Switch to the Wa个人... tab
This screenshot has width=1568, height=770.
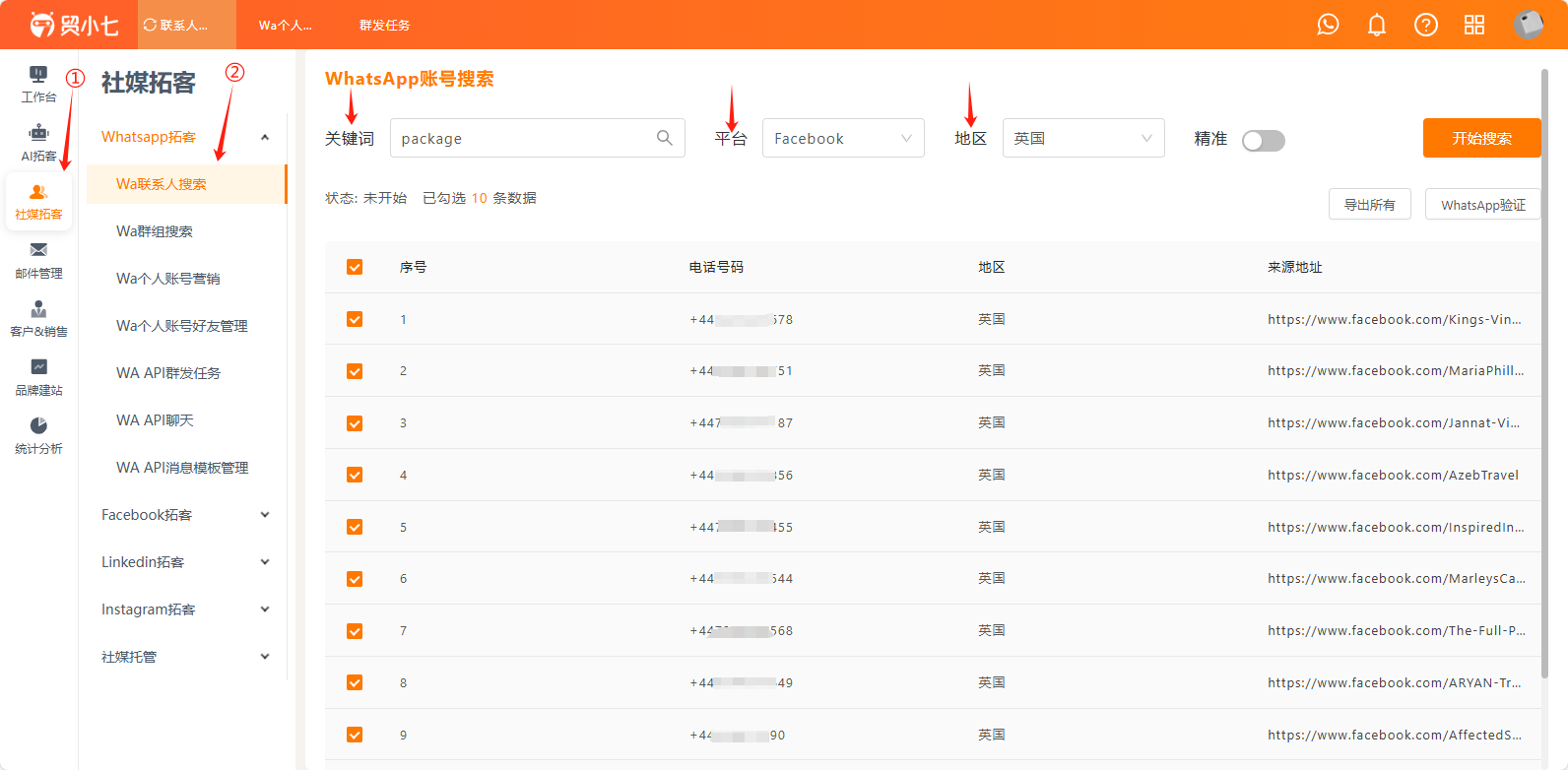[x=285, y=25]
